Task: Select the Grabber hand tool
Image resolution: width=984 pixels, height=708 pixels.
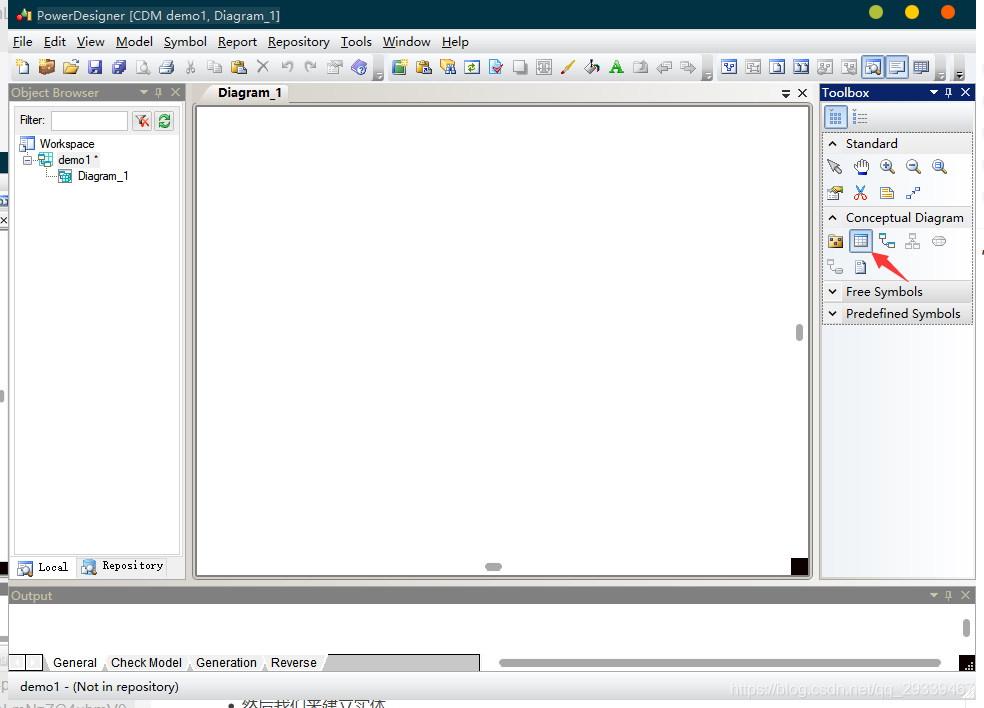Action: pos(861,166)
